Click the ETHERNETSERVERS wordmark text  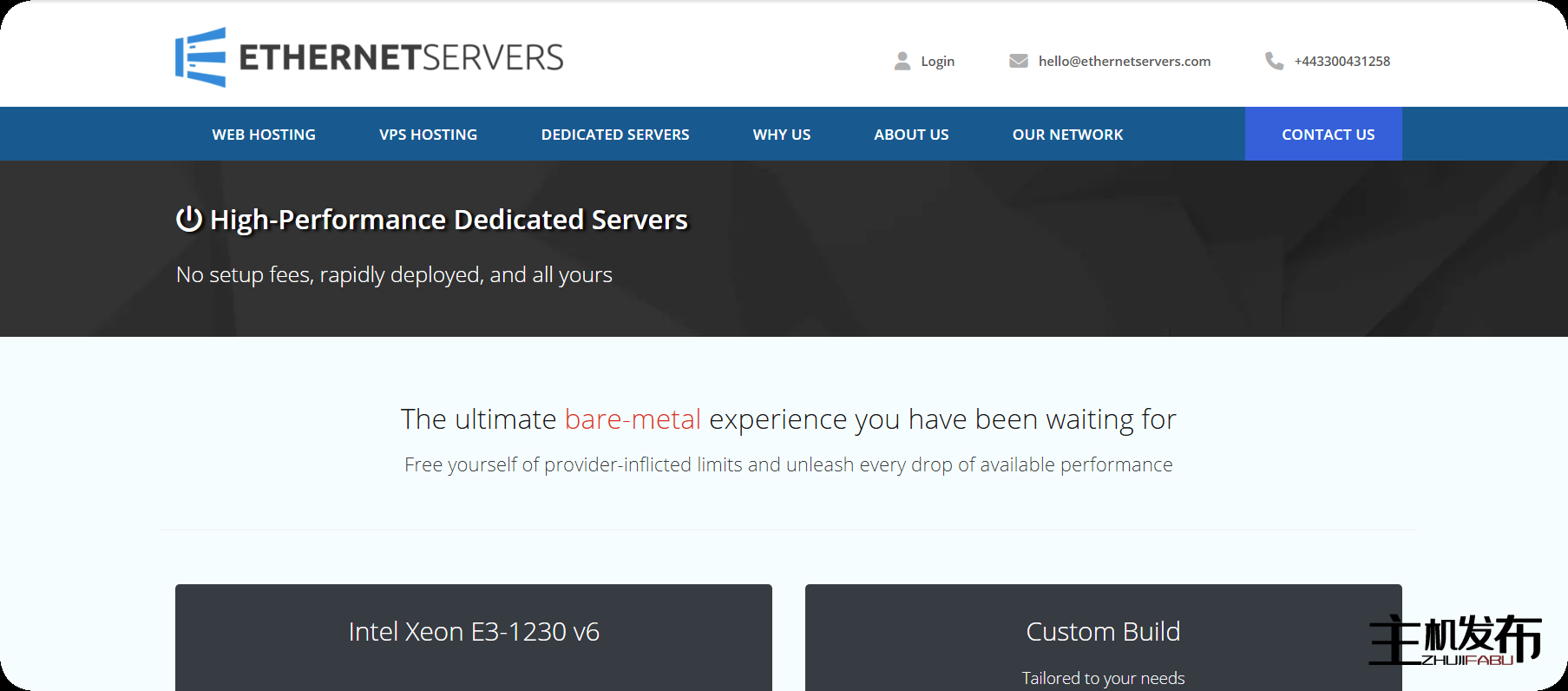click(x=401, y=58)
